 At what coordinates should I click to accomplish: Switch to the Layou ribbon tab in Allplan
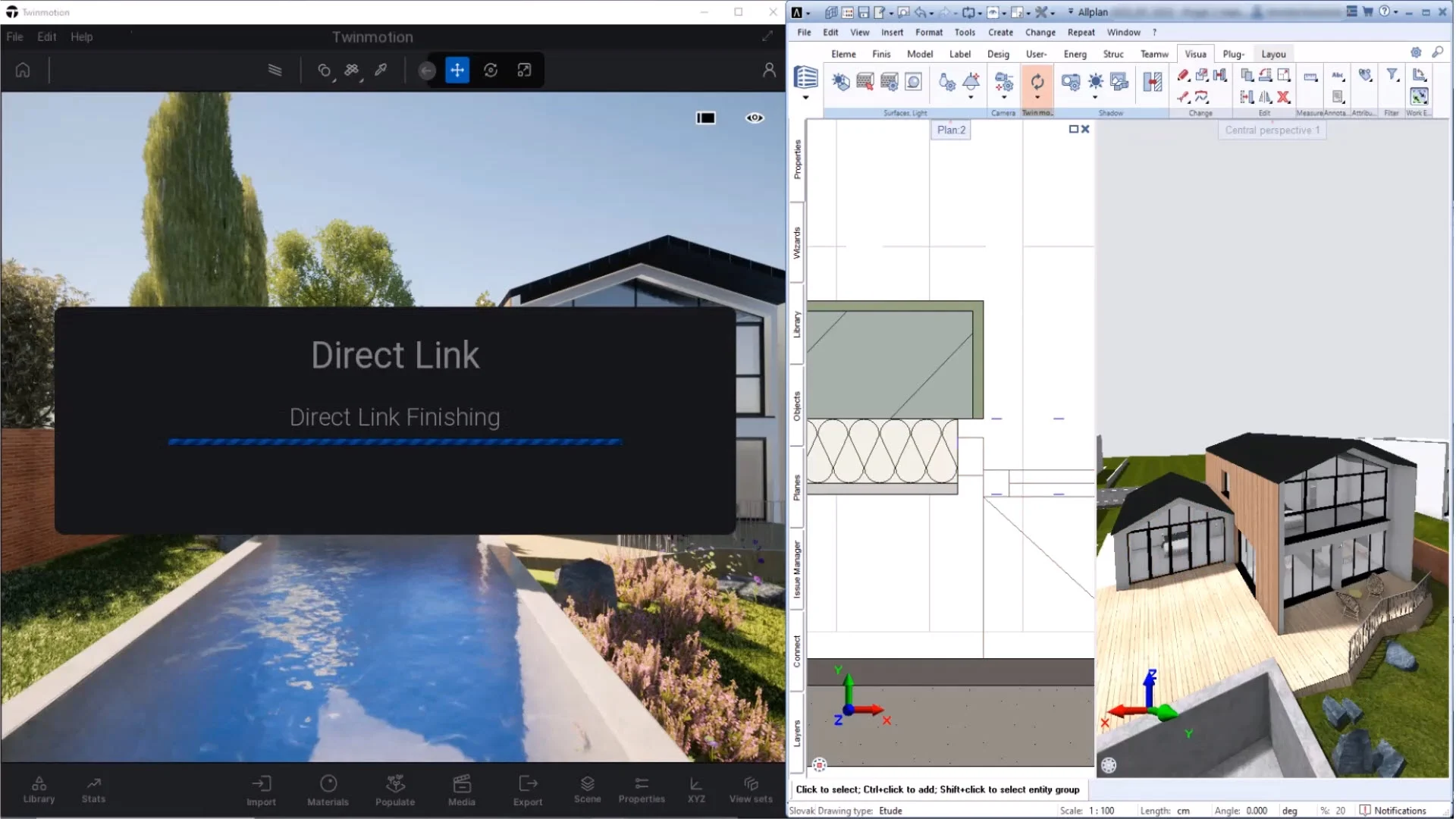tap(1273, 54)
